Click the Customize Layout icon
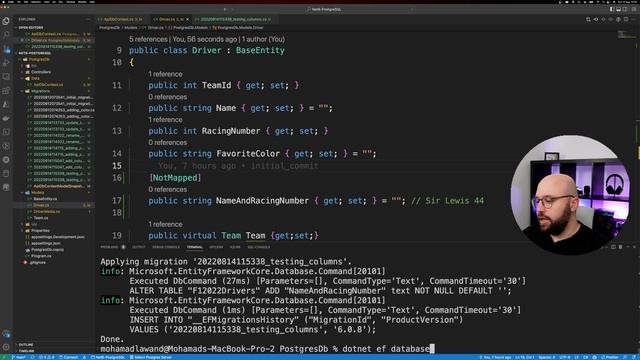640x360 pixels. (x=633, y=9)
